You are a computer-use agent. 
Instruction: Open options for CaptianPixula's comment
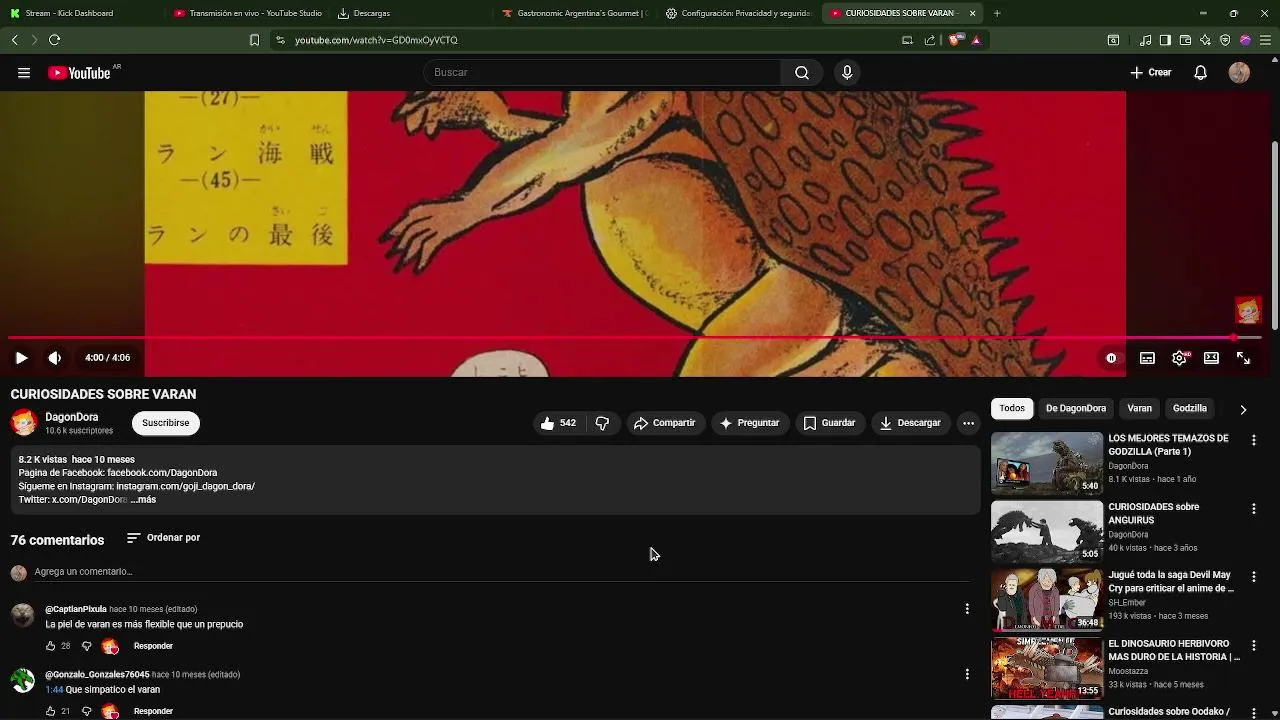click(966, 609)
